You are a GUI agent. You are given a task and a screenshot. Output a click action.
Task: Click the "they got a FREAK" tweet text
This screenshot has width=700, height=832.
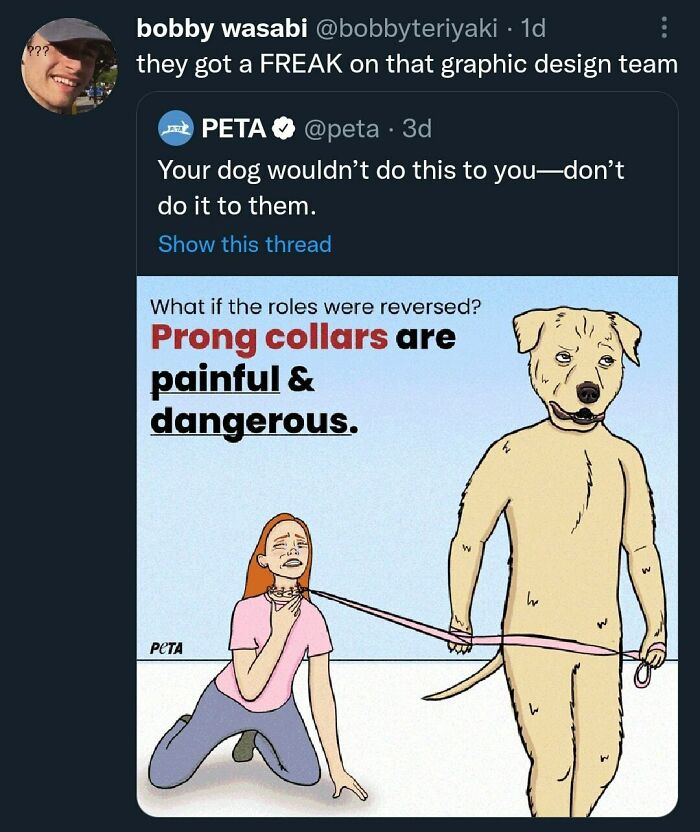406,64
